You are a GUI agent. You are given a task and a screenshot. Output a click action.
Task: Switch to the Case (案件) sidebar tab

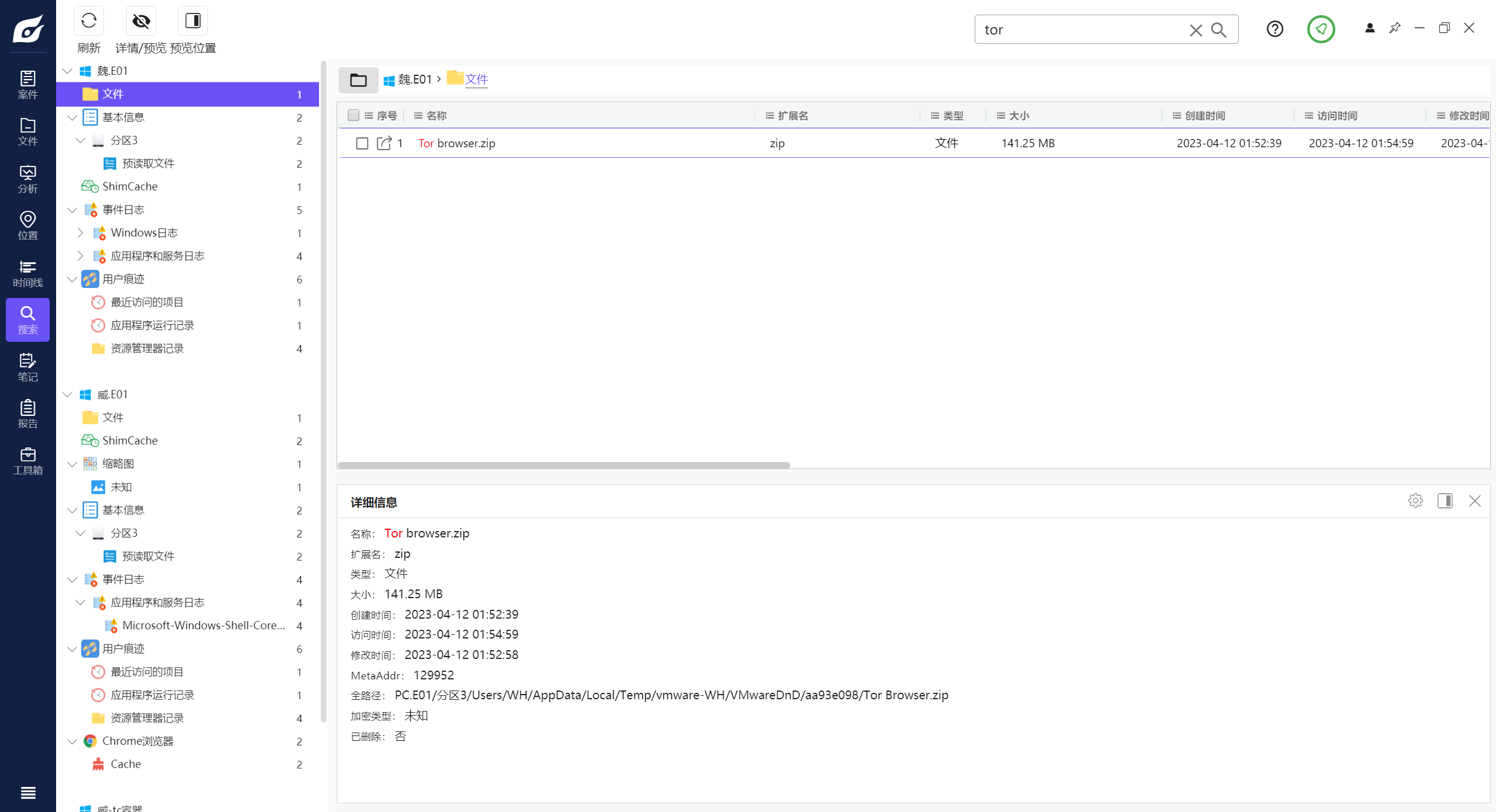coord(27,85)
